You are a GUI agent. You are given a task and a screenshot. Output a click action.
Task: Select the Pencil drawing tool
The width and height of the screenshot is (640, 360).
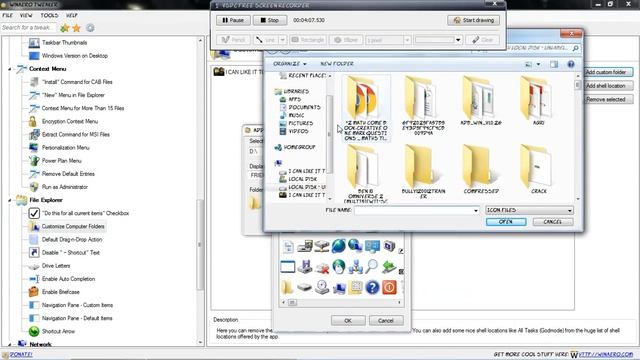click(233, 40)
